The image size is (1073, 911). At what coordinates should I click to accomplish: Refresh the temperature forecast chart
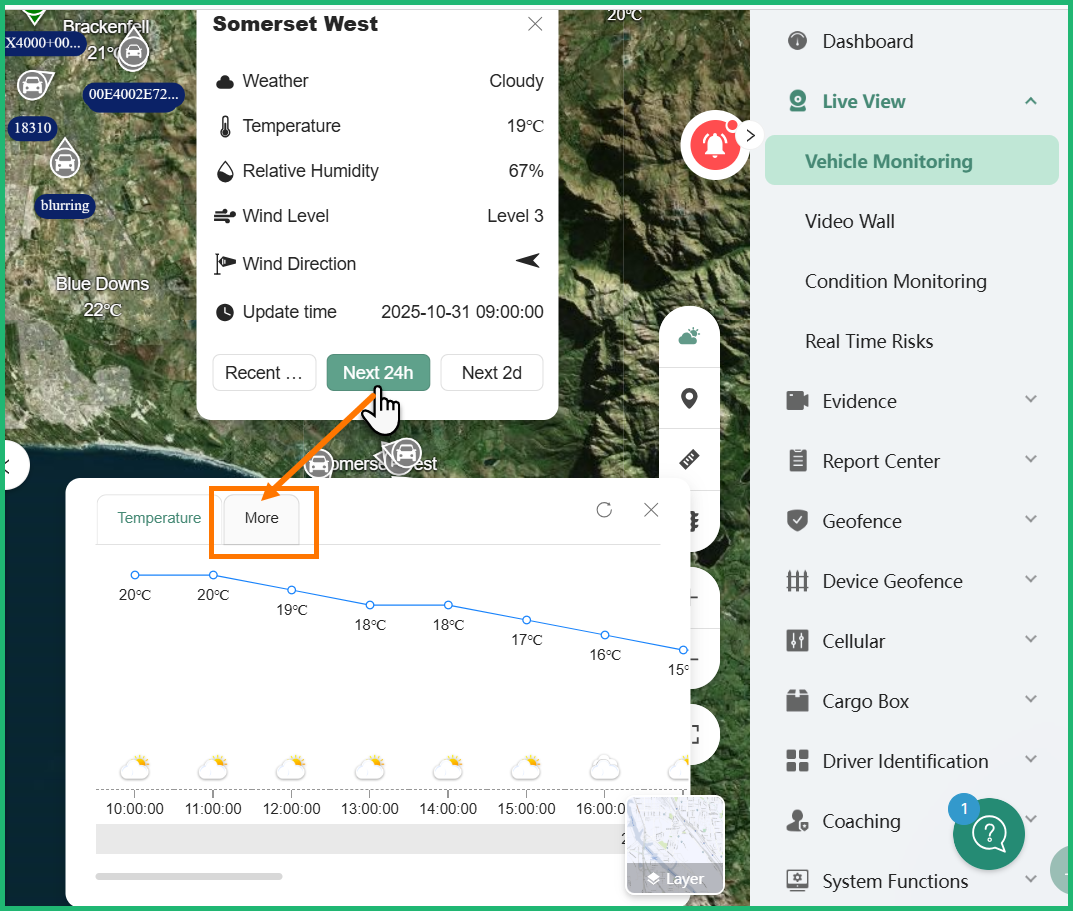click(x=604, y=509)
